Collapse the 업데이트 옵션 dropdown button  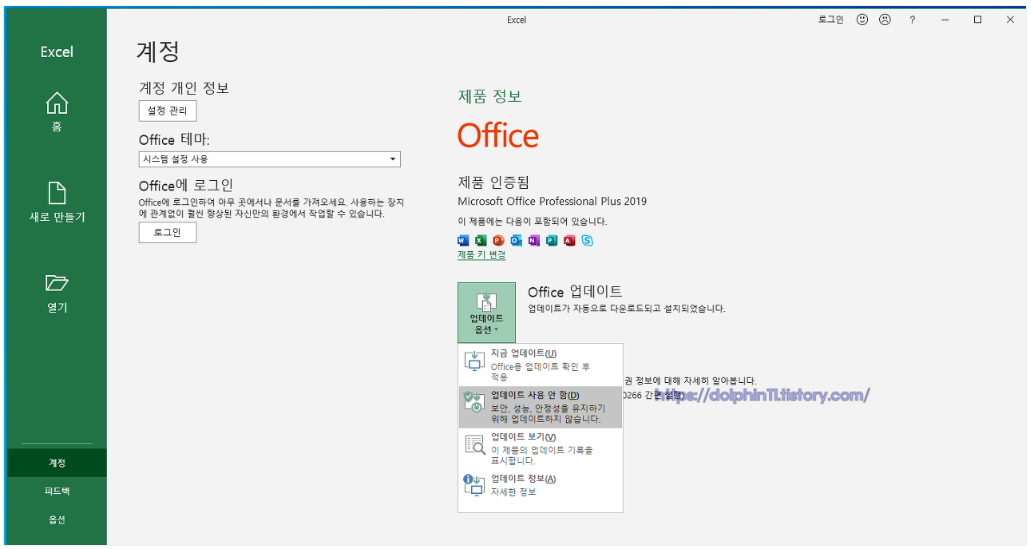click(x=487, y=312)
